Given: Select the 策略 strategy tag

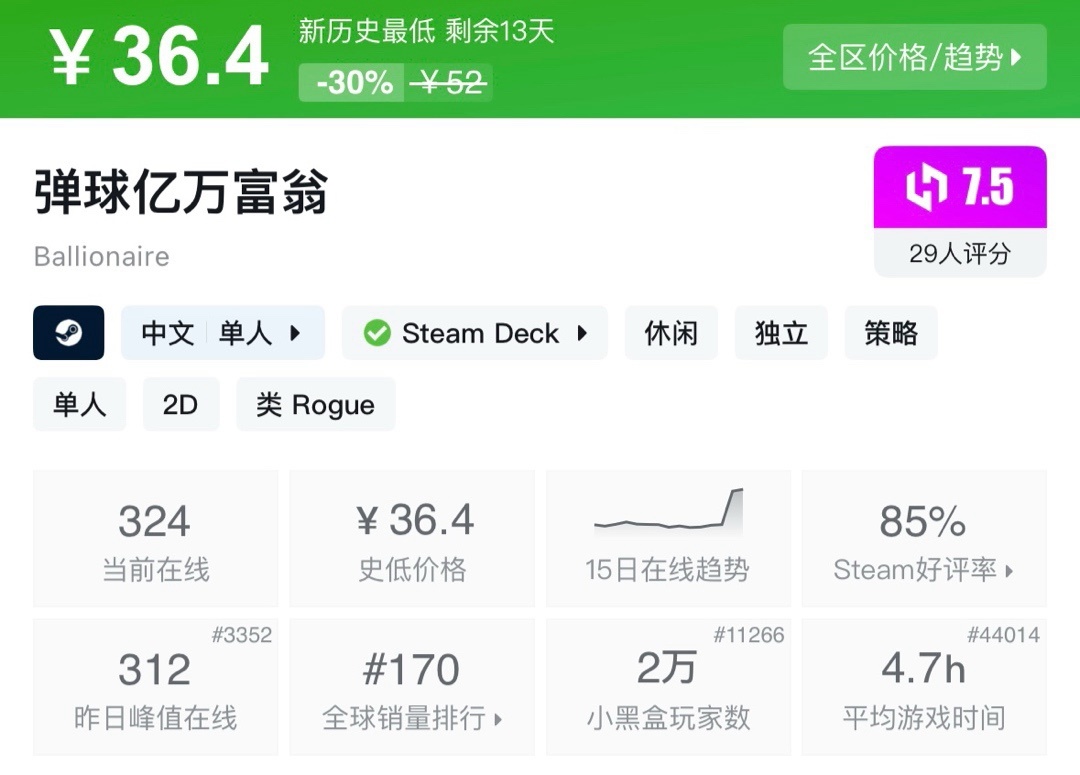Looking at the screenshot, I should [891, 333].
